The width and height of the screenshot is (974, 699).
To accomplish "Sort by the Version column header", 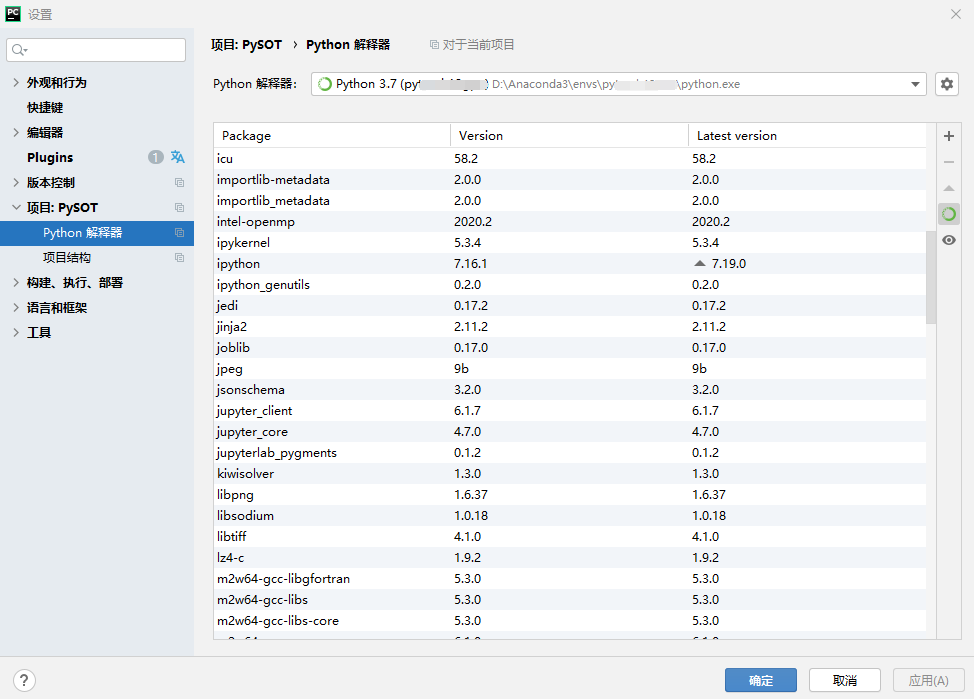I will click(570, 135).
